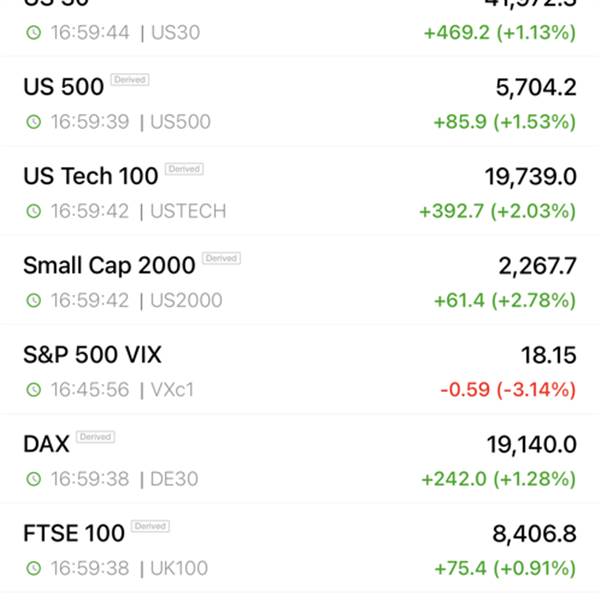
Task: Tap the Derived badge next to DAX
Action: 96,437
